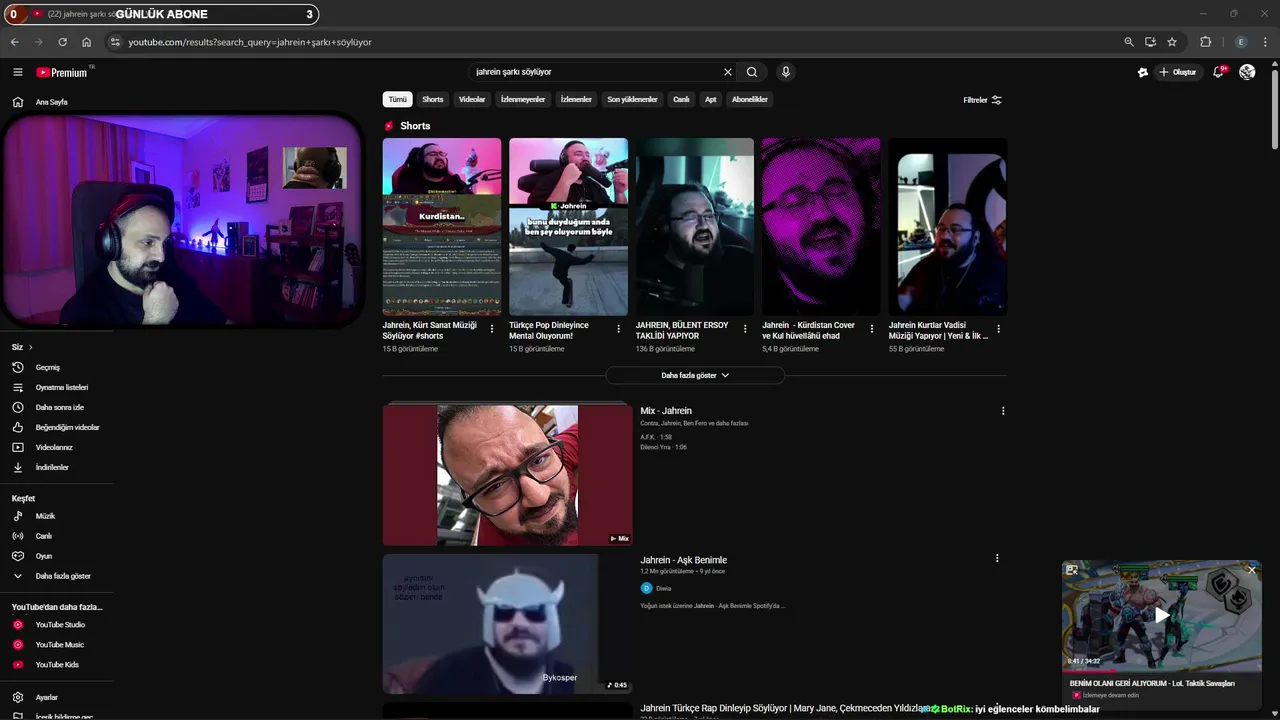Click the Oluştur create button
The height and width of the screenshot is (720, 1280).
click(1178, 72)
